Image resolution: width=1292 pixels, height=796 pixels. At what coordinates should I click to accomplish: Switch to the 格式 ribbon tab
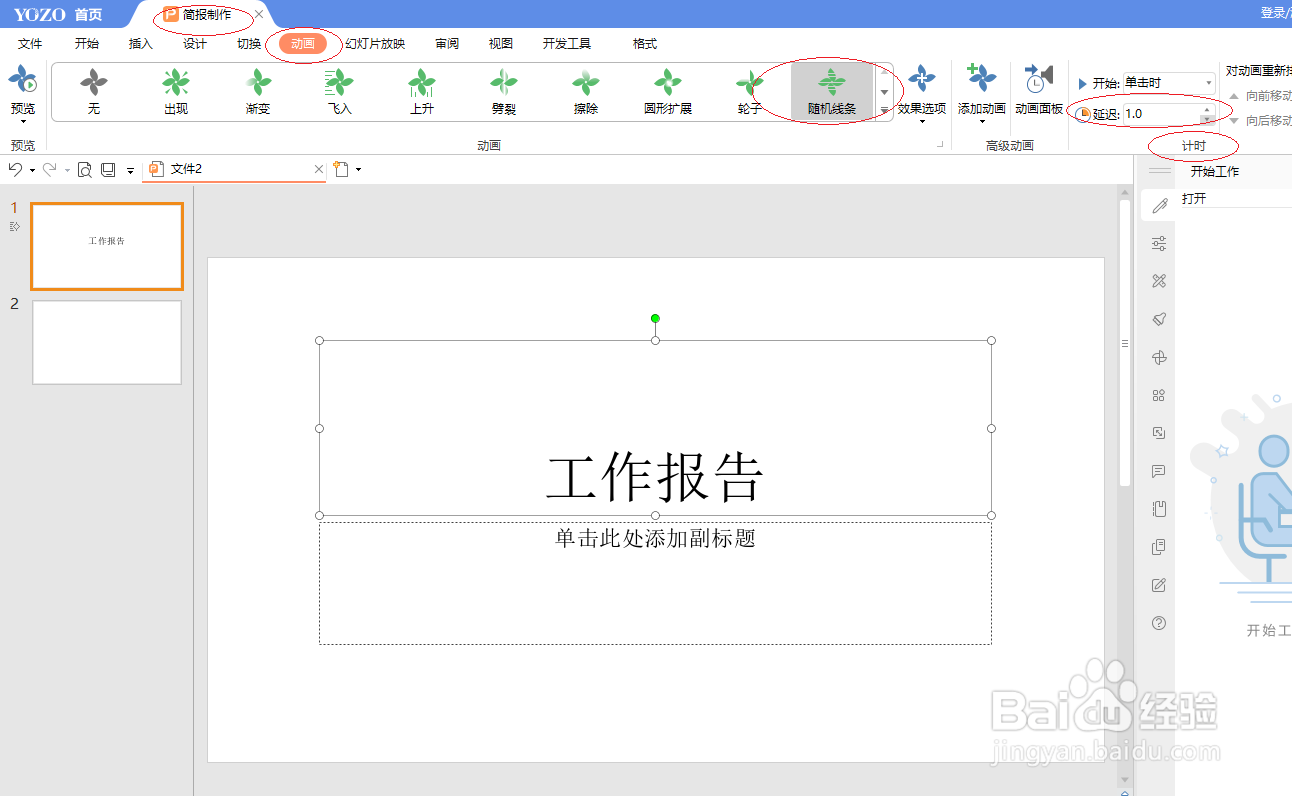pos(645,44)
